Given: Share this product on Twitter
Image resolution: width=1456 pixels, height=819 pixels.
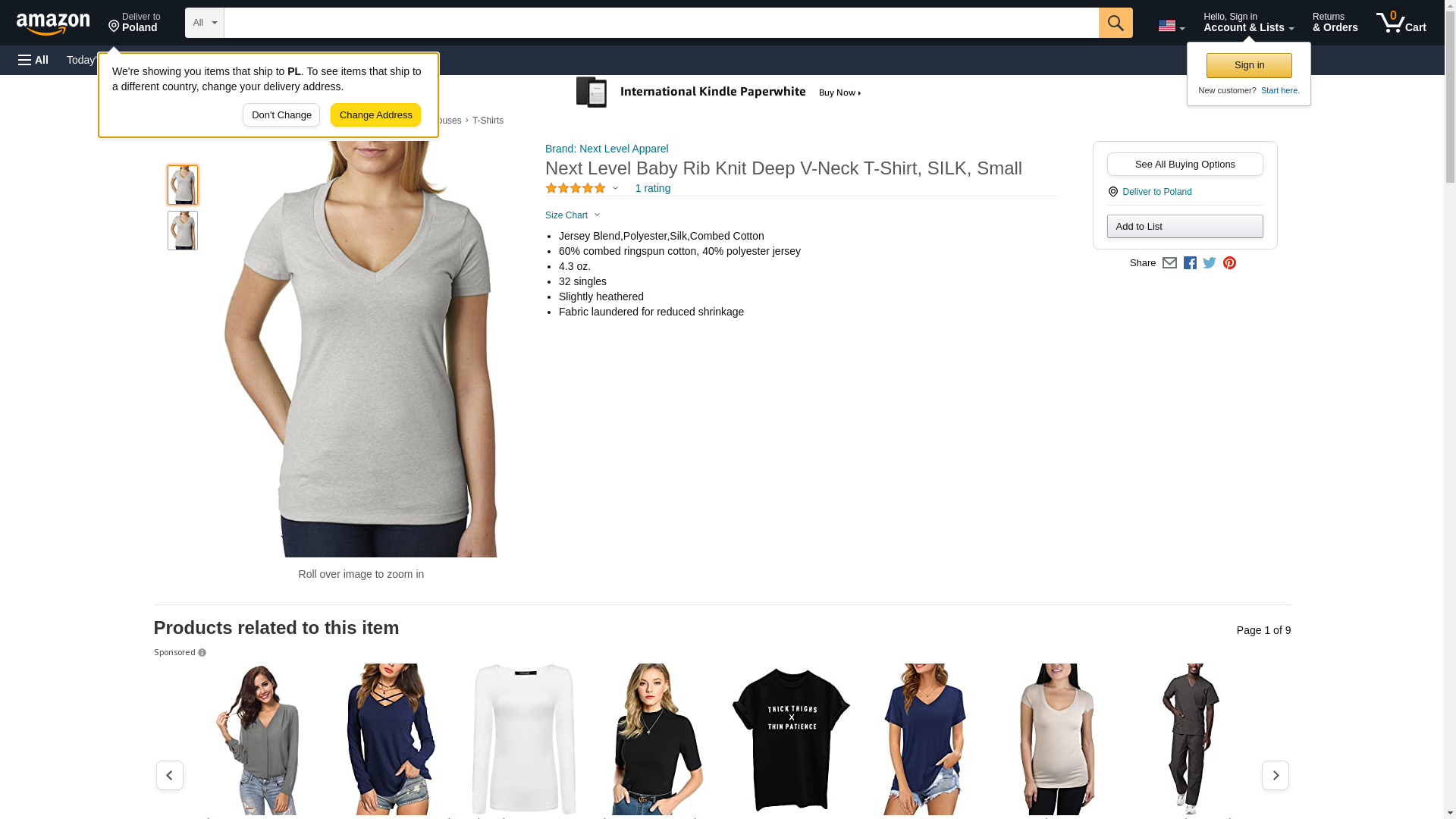Looking at the screenshot, I should click(1210, 263).
